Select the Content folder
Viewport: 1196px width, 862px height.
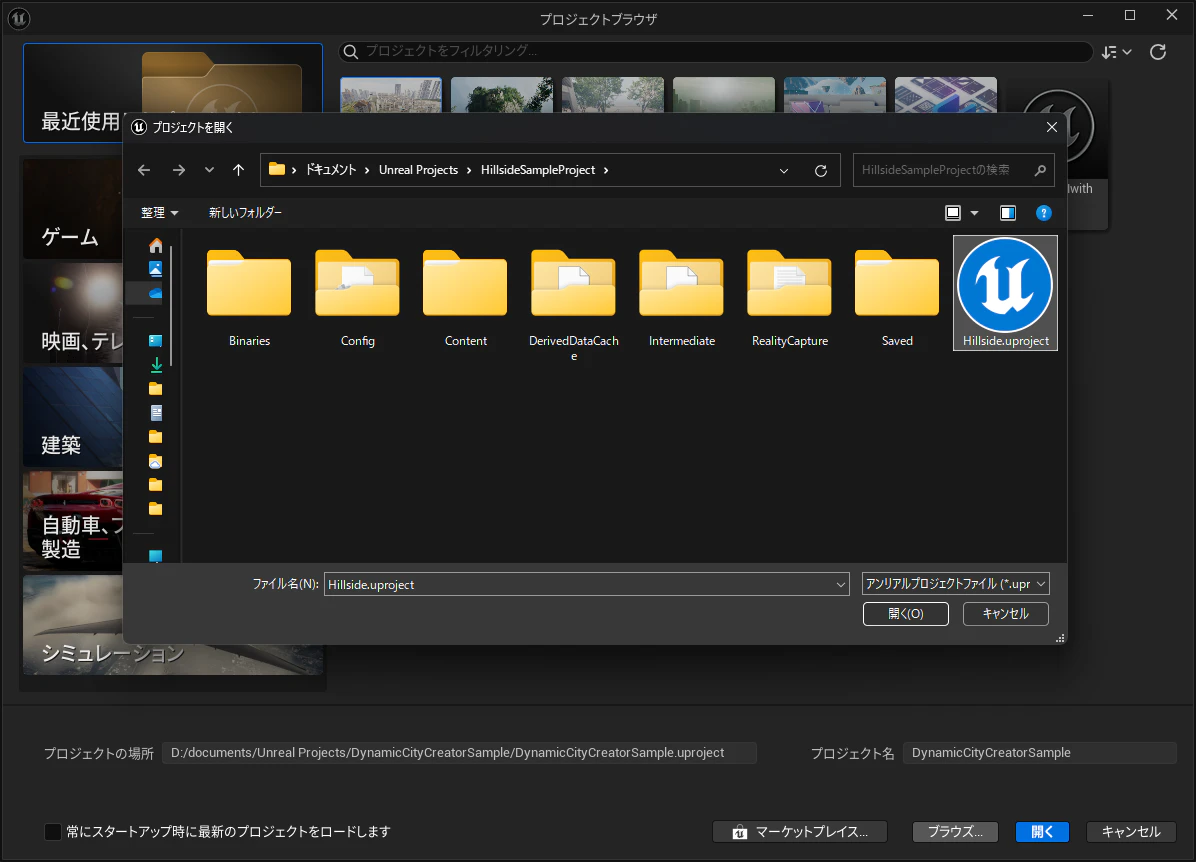pos(465,299)
